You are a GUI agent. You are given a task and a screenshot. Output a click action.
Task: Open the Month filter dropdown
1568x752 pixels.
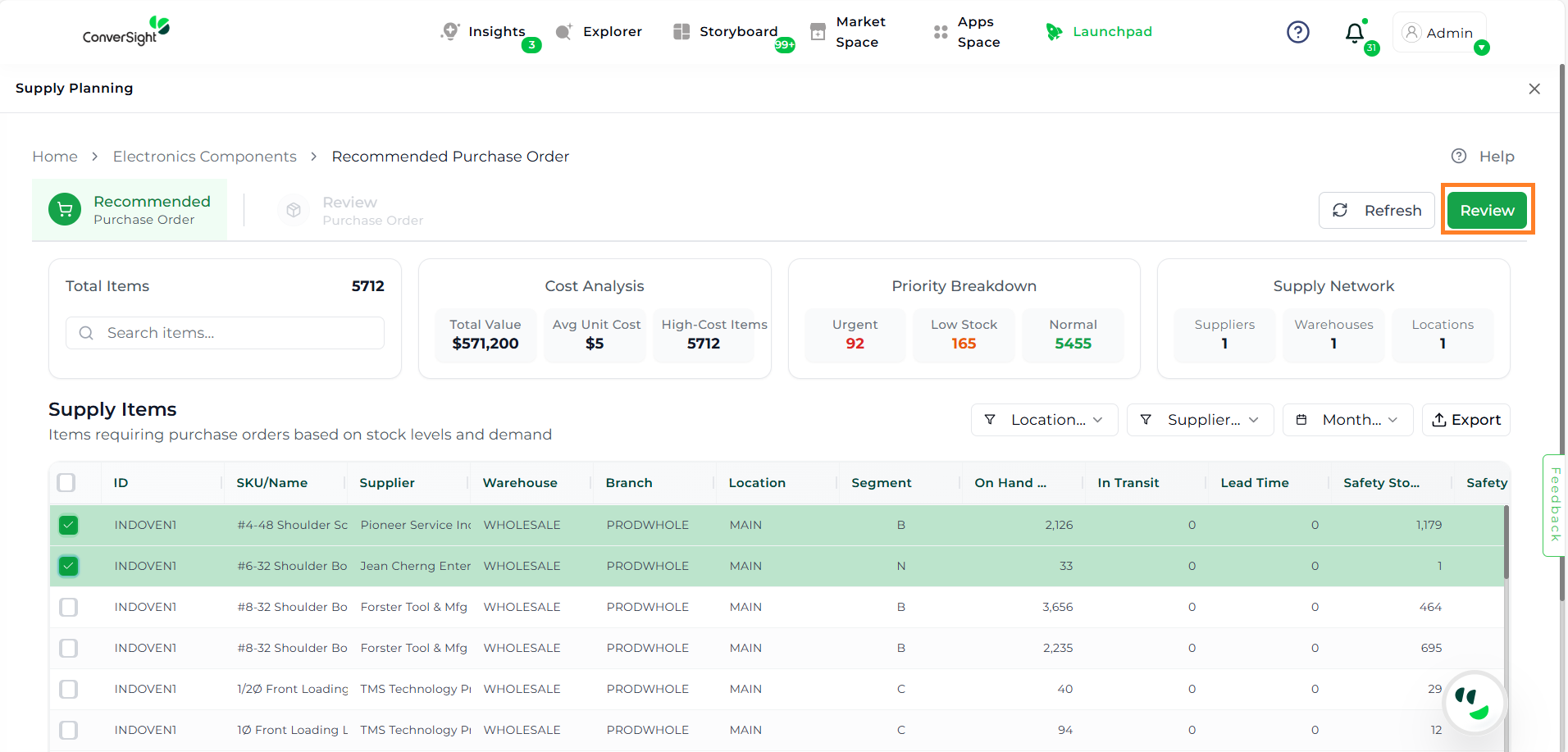tap(1347, 420)
